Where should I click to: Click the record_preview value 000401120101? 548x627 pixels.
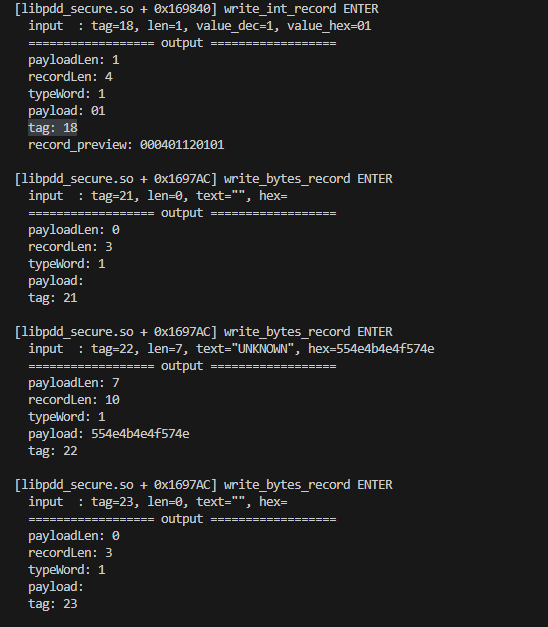[x=182, y=145]
